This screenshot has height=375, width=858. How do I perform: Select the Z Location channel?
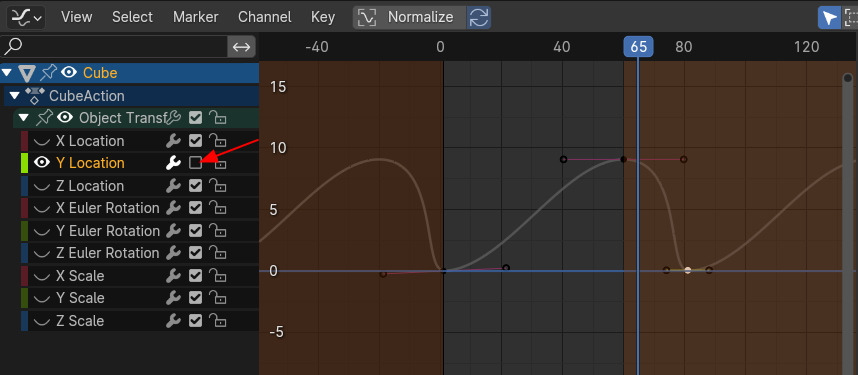click(x=90, y=186)
